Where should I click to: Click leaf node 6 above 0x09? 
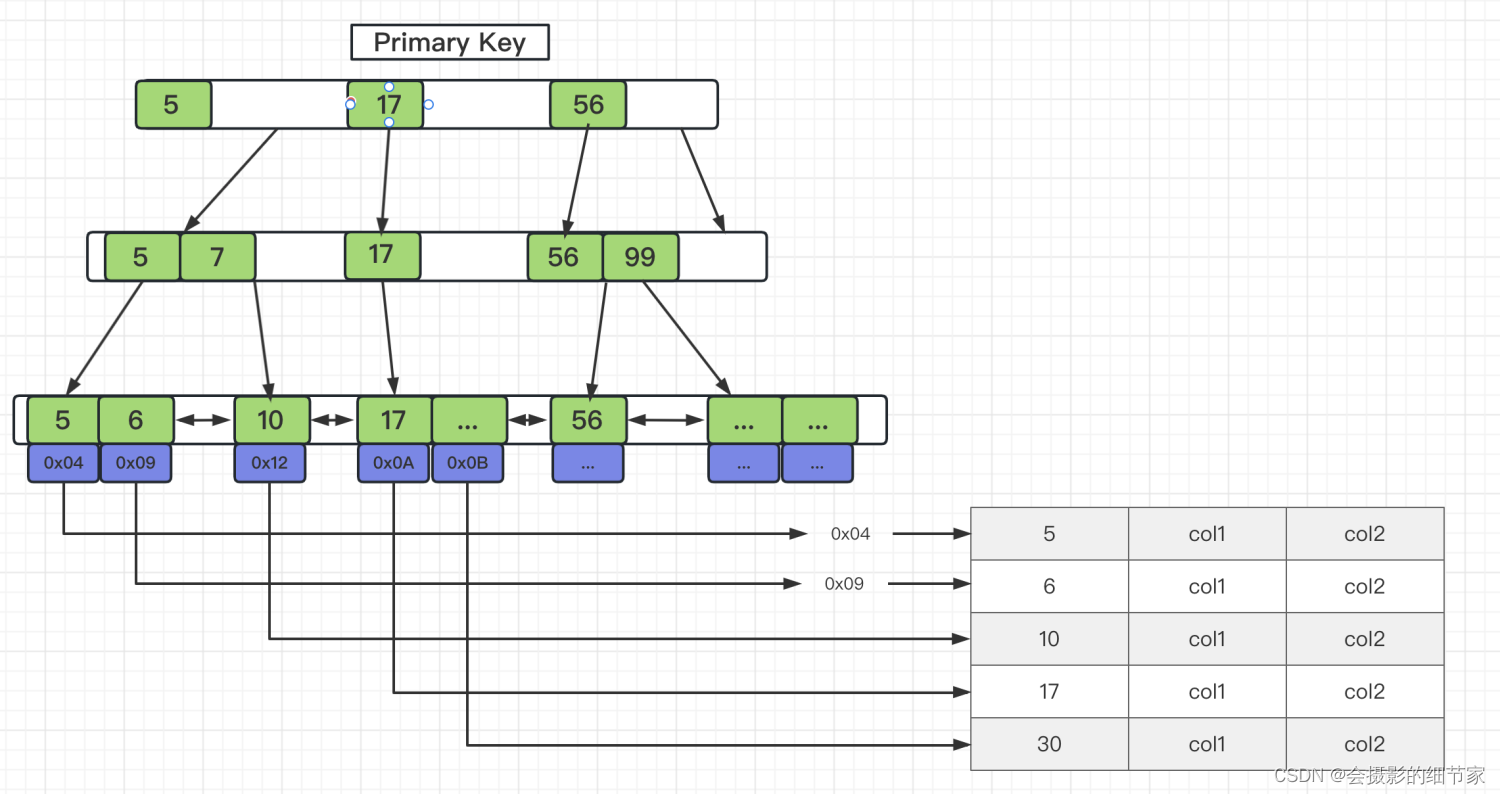(135, 420)
